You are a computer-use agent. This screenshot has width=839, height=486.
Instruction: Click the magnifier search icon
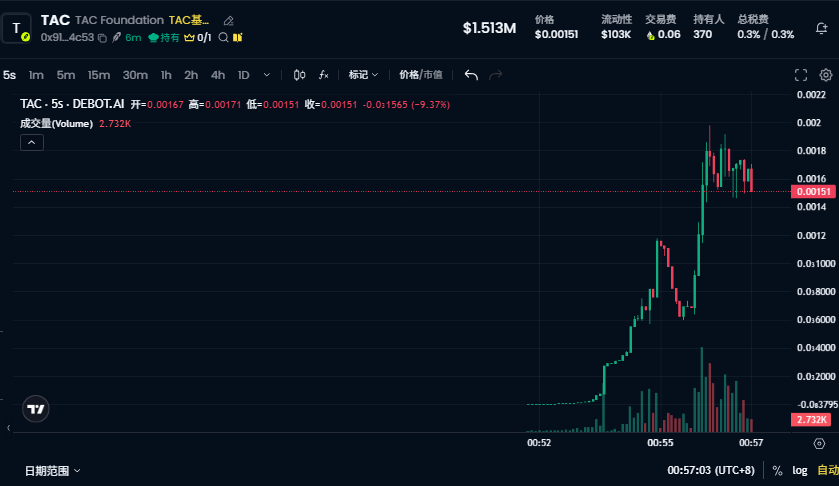coord(224,37)
